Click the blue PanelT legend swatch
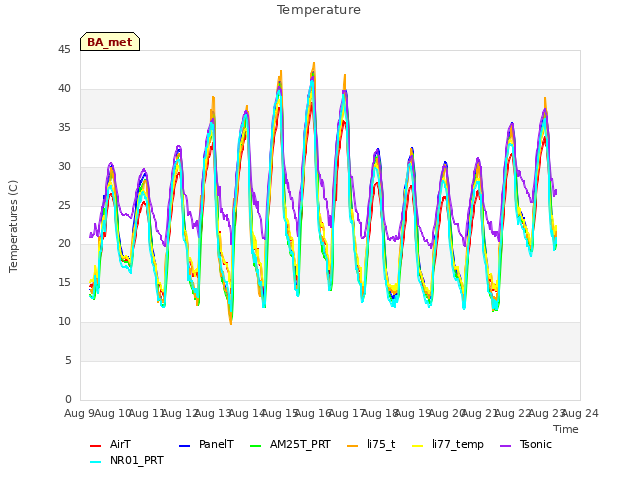Viewport: 640px width, 480px height. pyautogui.click(x=184, y=446)
